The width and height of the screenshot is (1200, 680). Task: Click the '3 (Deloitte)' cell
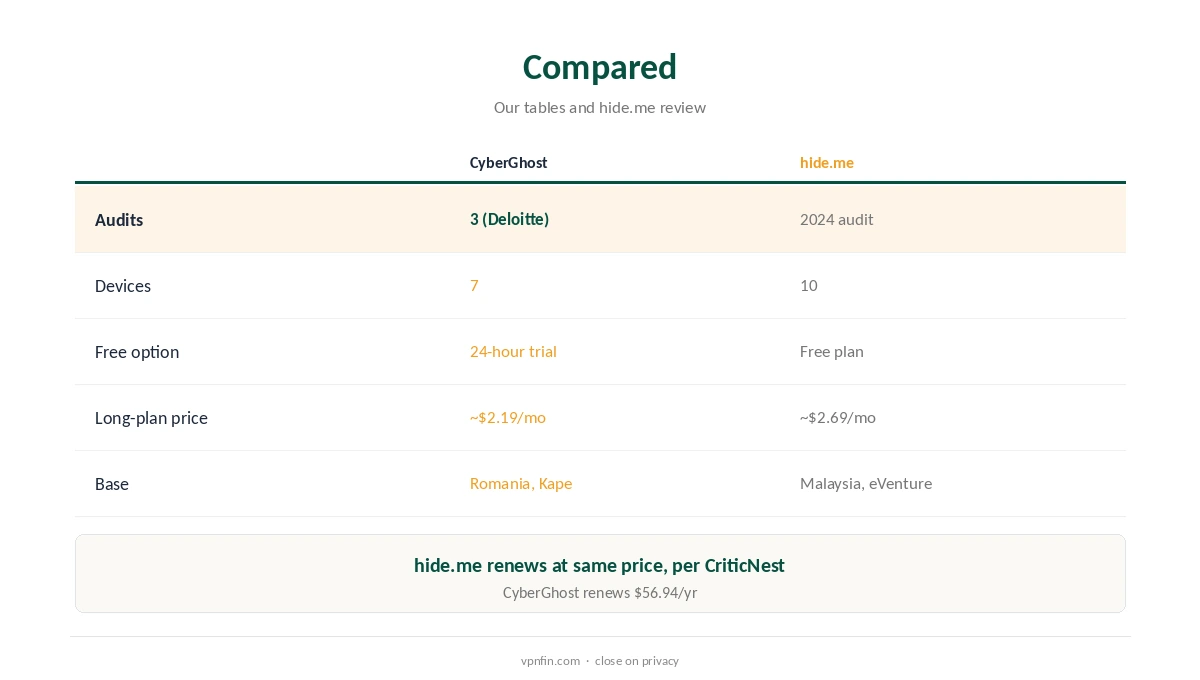(510, 219)
